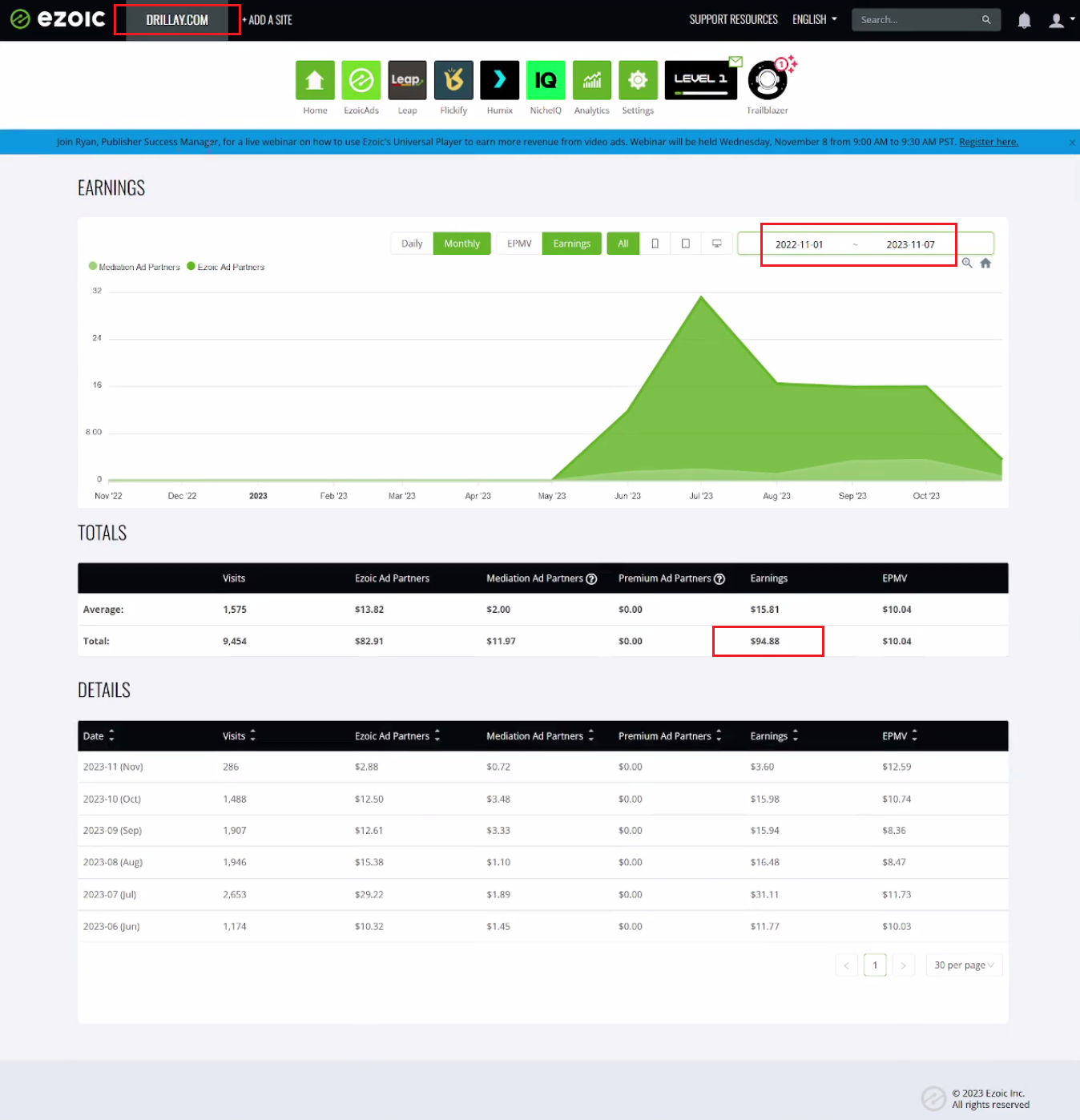Select page 1 in pagination
Image resolution: width=1080 pixels, height=1120 pixels.
875,965
